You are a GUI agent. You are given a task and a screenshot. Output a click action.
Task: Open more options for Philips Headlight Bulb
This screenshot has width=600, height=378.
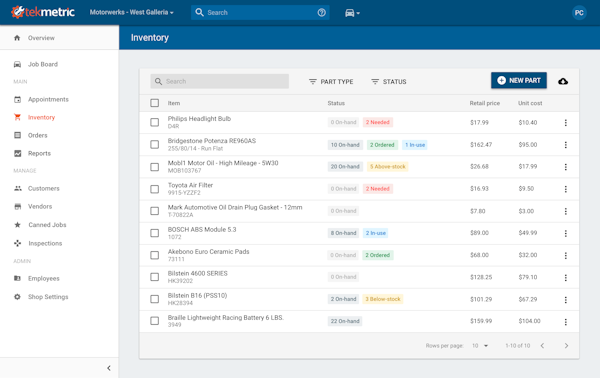(x=566, y=122)
